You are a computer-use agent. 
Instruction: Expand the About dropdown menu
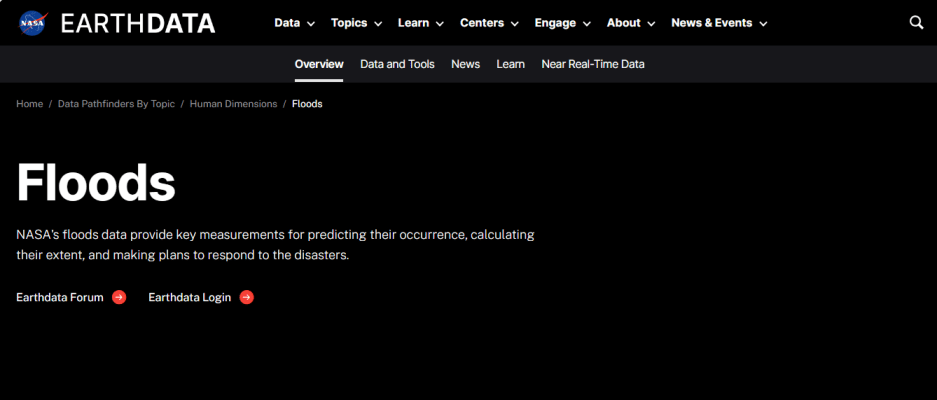631,23
